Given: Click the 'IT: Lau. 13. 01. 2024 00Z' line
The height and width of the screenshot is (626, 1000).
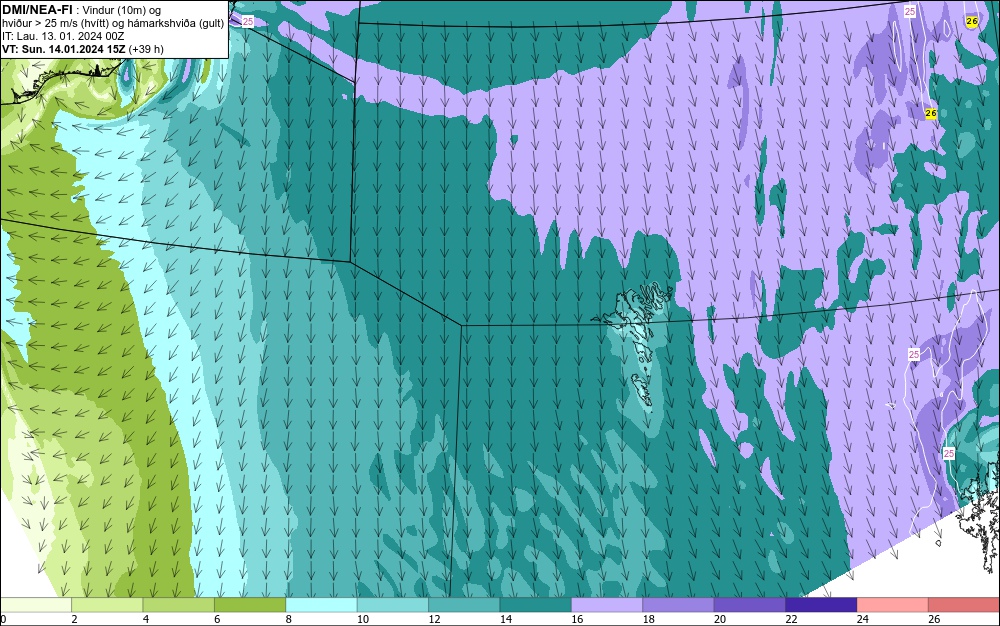Looking at the screenshot, I should (63, 36).
